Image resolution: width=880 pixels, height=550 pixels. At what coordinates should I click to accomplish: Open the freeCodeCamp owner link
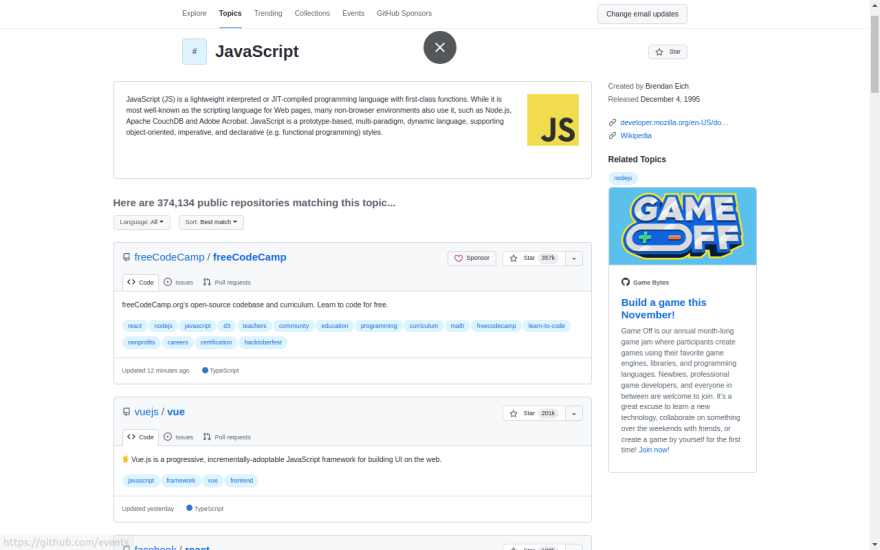pyautogui.click(x=169, y=257)
